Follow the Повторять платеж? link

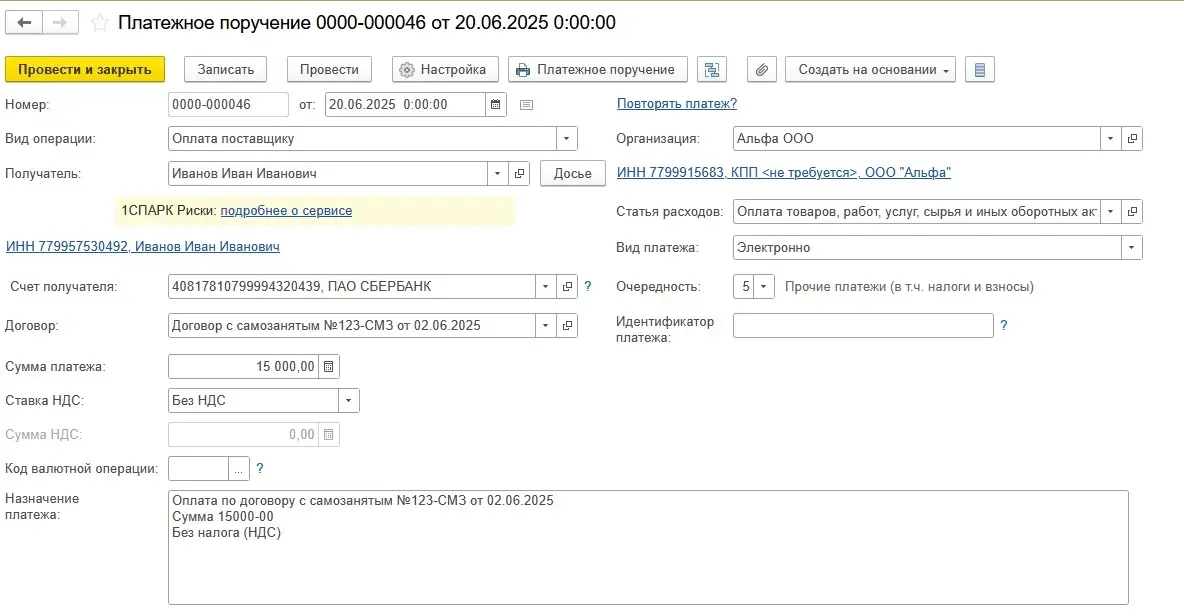pos(676,104)
